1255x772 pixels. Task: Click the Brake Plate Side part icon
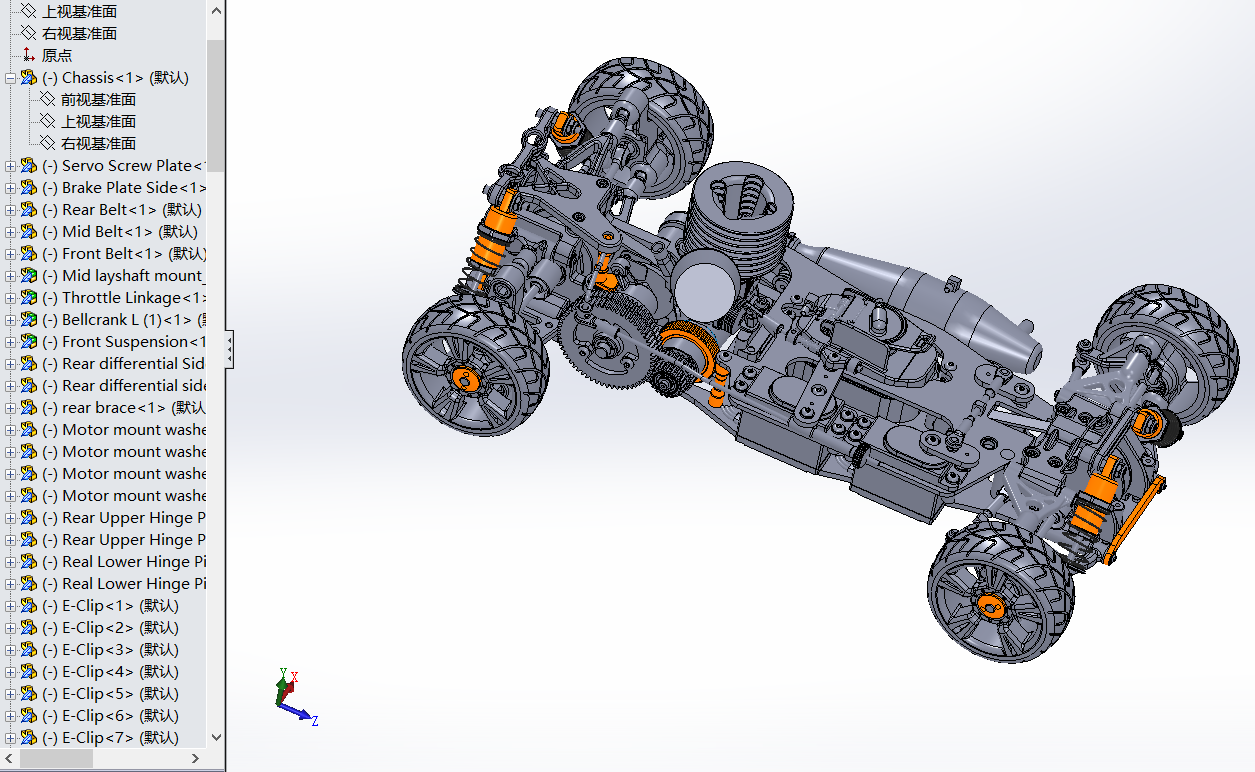click(x=29, y=187)
